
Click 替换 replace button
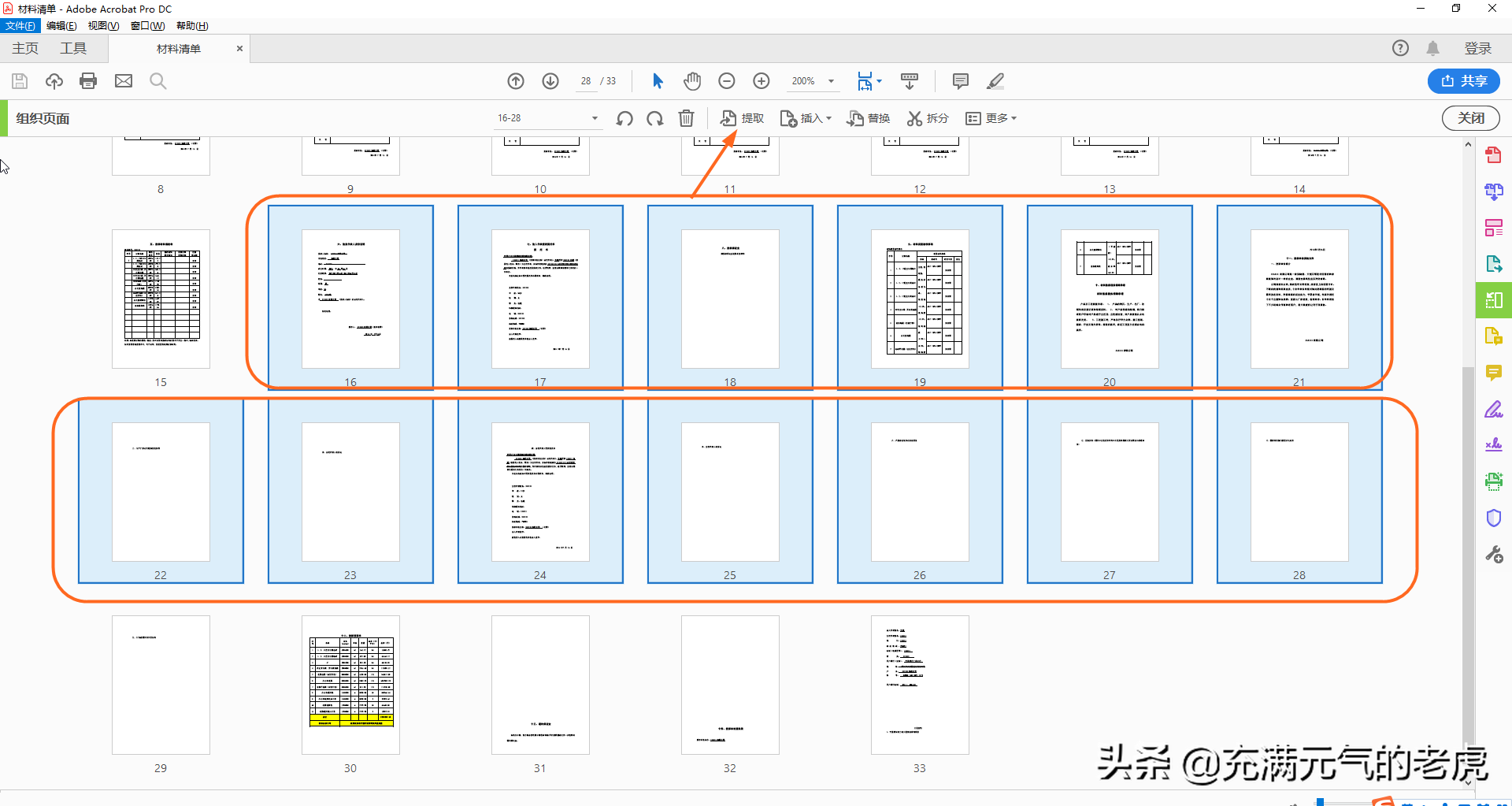click(868, 118)
